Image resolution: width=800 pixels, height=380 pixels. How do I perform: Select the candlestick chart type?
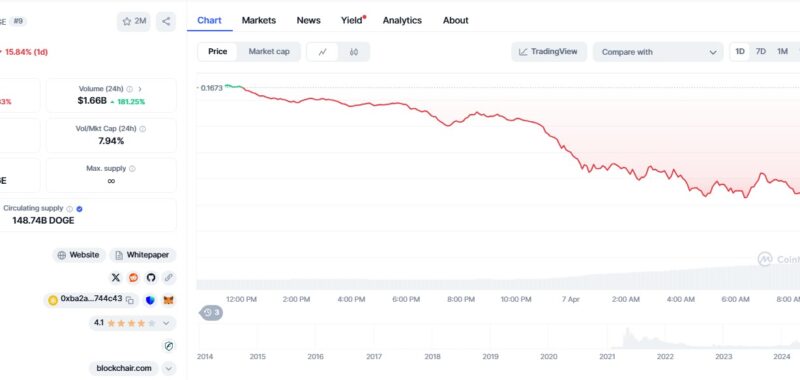point(354,52)
